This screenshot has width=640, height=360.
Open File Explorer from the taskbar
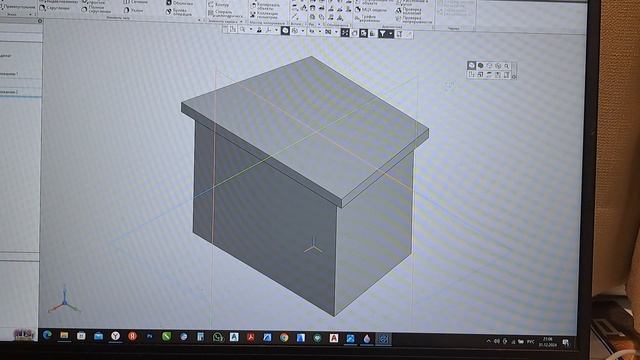click(x=64, y=336)
